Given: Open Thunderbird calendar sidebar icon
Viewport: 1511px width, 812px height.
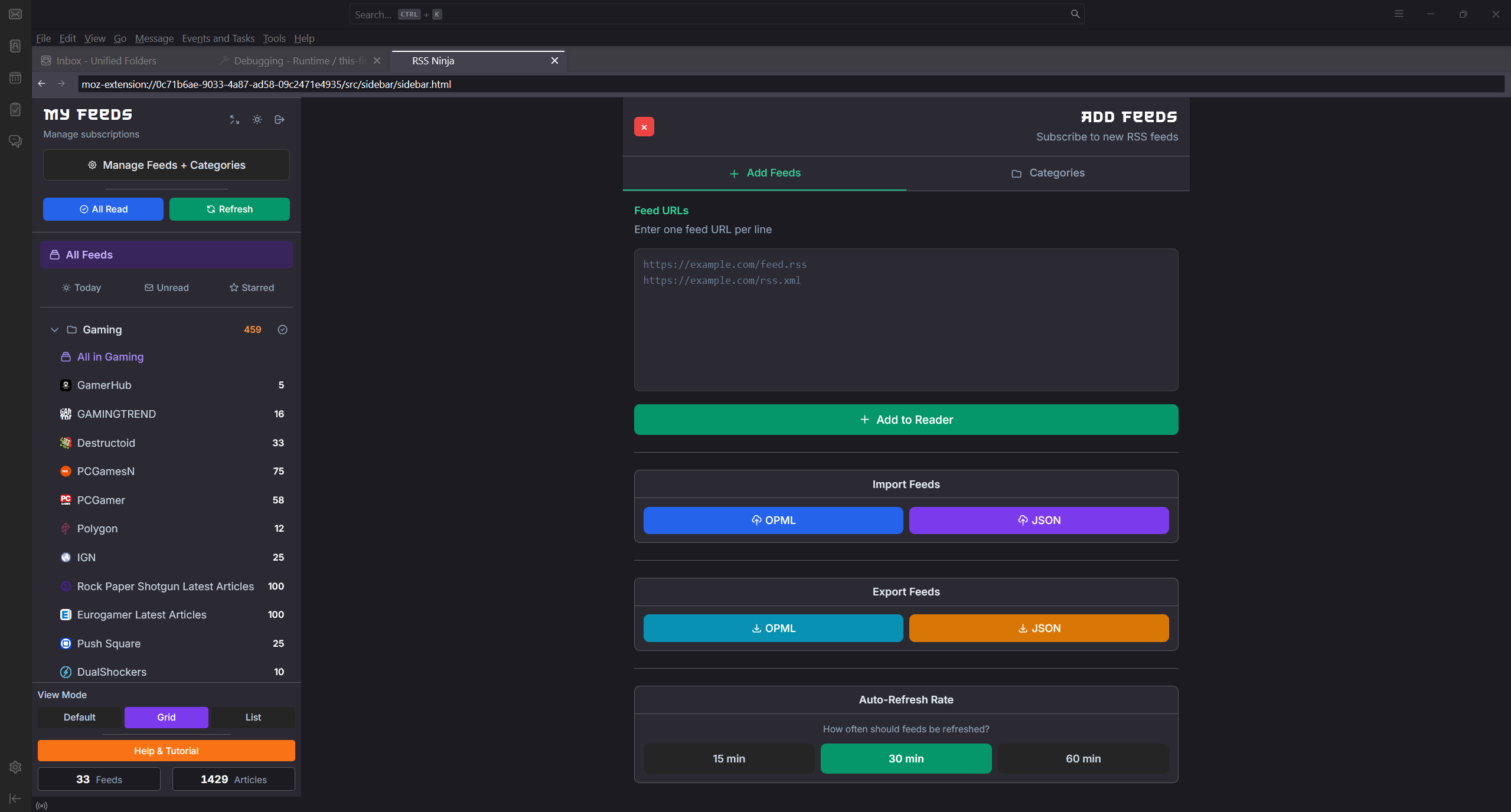Looking at the screenshot, I should [x=15, y=78].
